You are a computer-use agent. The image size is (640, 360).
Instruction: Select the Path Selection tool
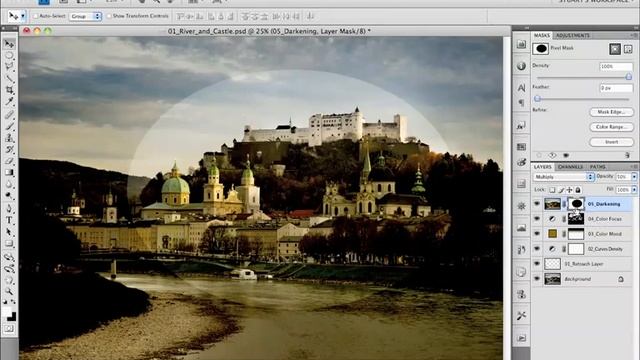(x=9, y=232)
